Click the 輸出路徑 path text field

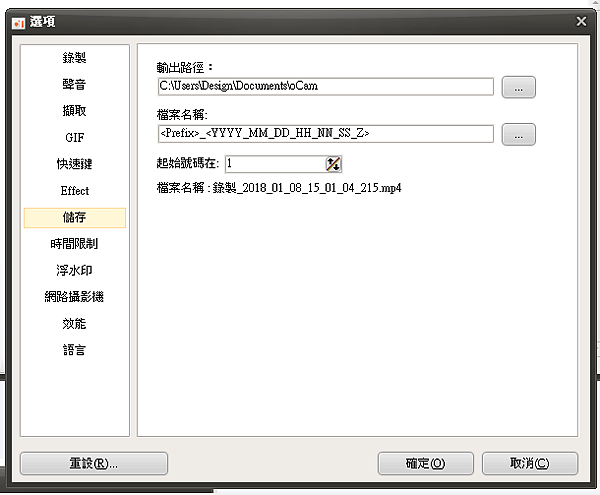pyautogui.click(x=326, y=86)
